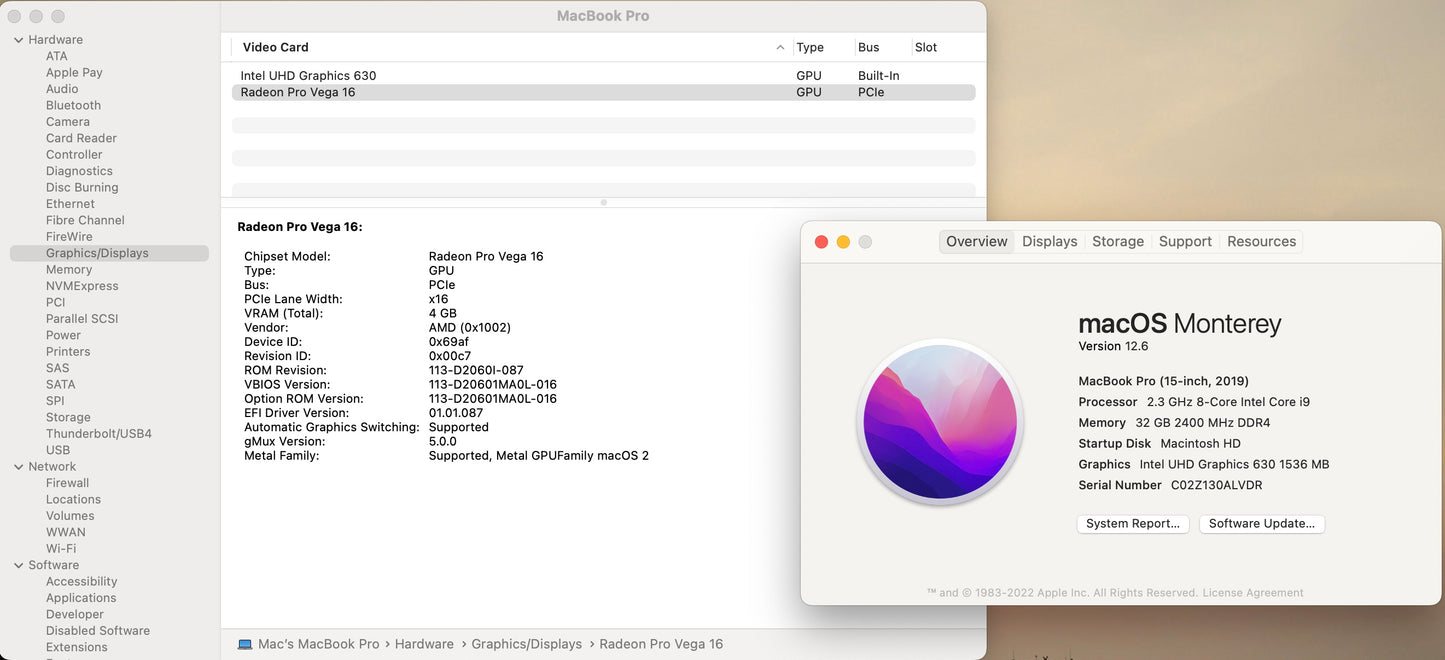Screen dimensions: 1445x660
Task: Collapse the Software section in sidebar
Action: [16, 564]
